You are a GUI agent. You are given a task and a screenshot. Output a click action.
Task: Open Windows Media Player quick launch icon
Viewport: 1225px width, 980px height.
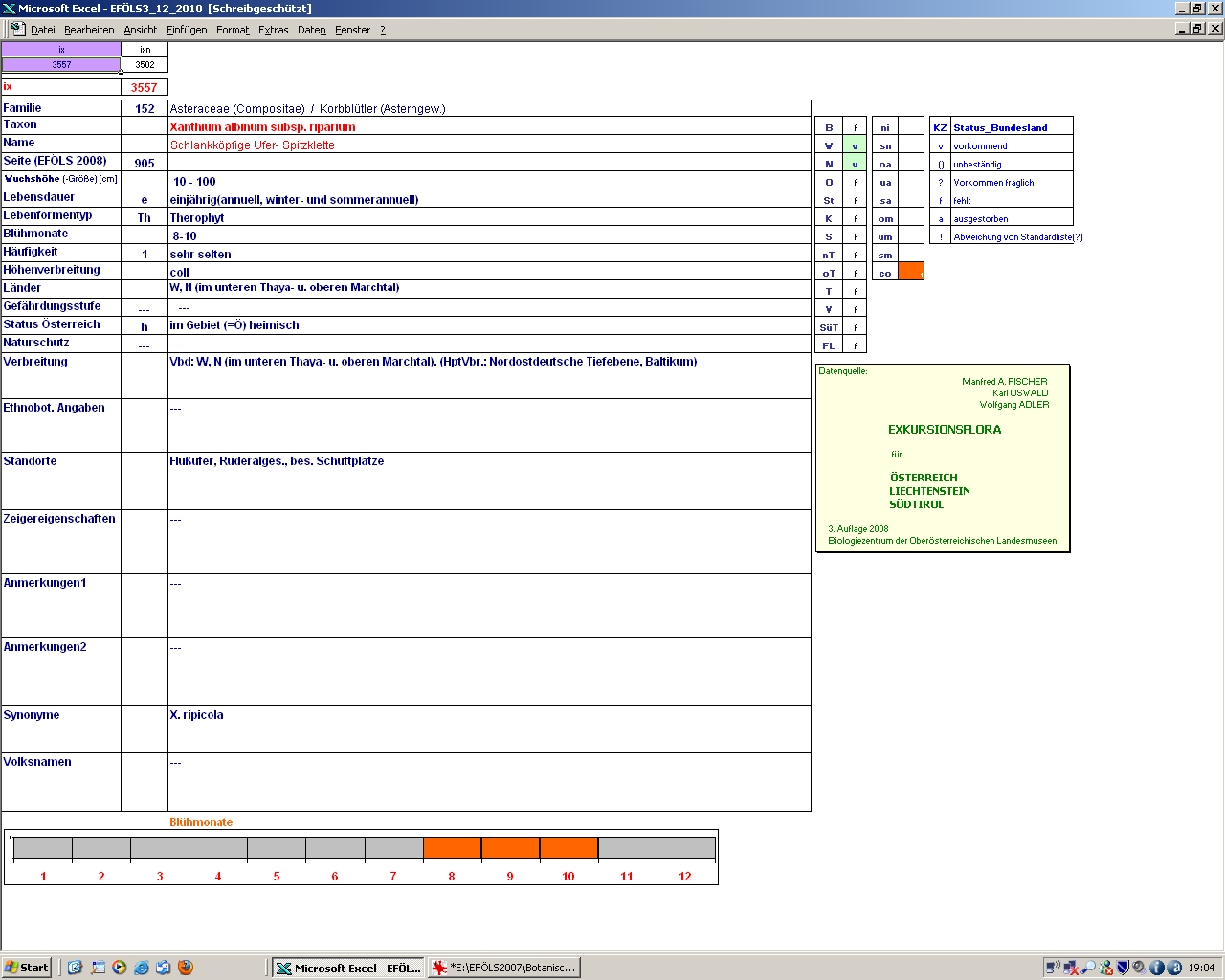click(120, 968)
